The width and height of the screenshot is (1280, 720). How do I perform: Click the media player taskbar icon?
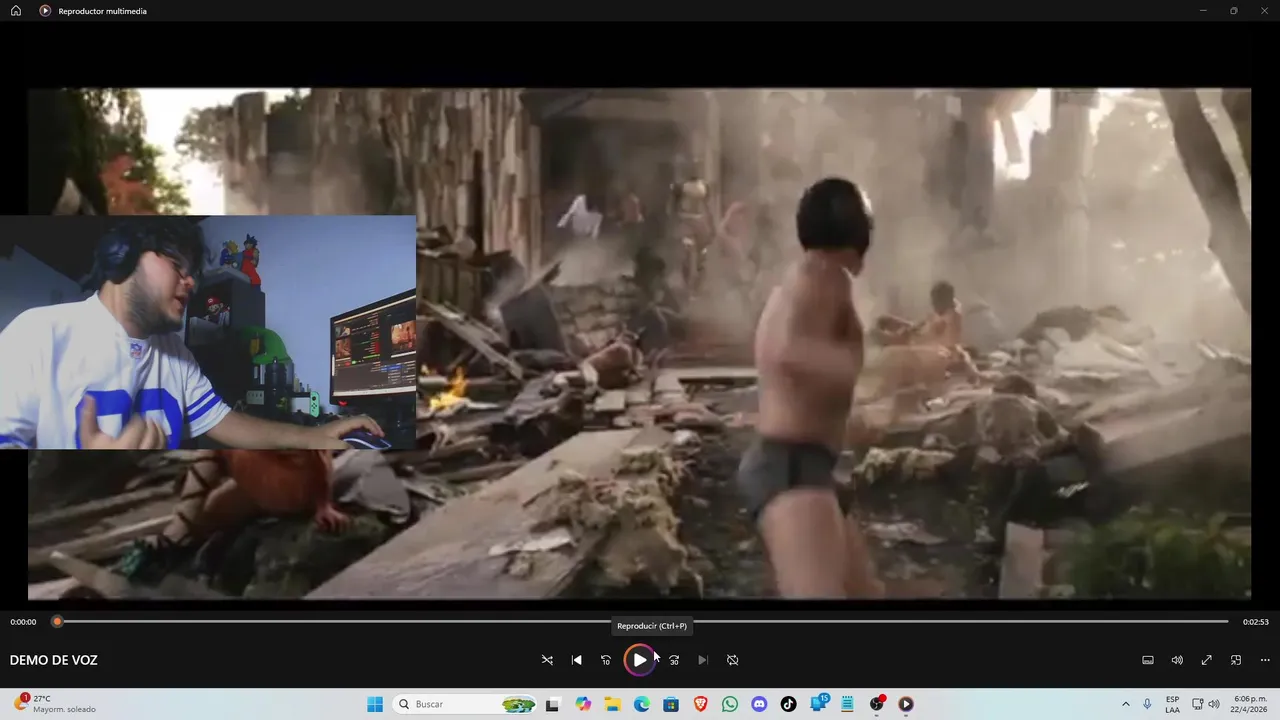(x=906, y=704)
